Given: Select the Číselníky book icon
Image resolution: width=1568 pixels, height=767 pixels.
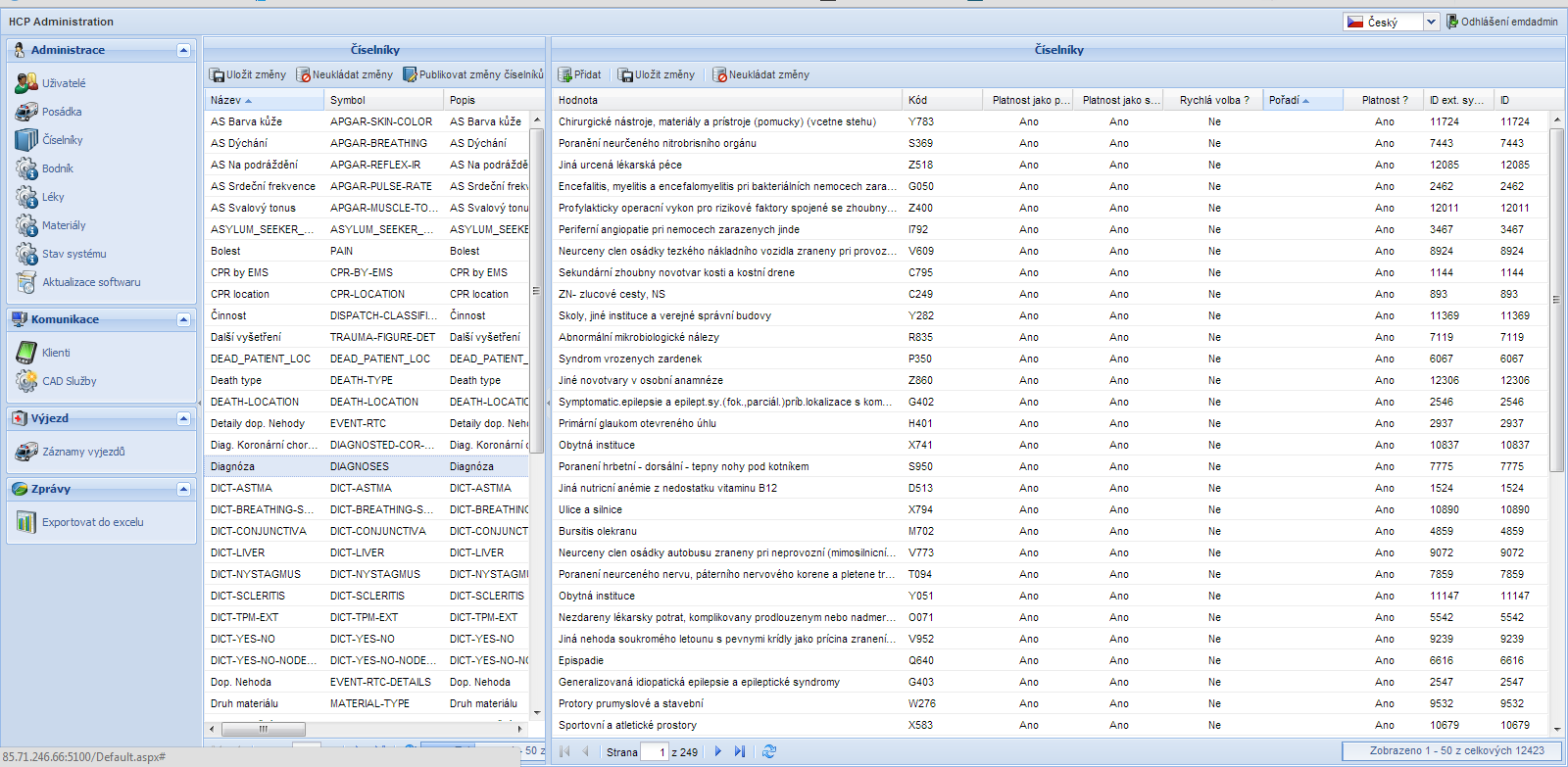Looking at the screenshot, I should pyautogui.click(x=26, y=140).
